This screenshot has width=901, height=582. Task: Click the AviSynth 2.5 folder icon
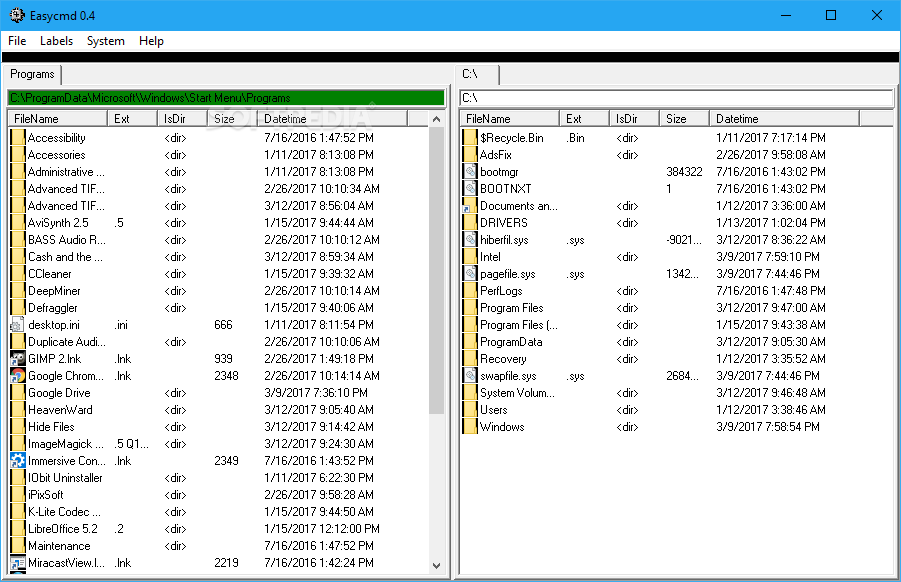[x=18, y=223]
